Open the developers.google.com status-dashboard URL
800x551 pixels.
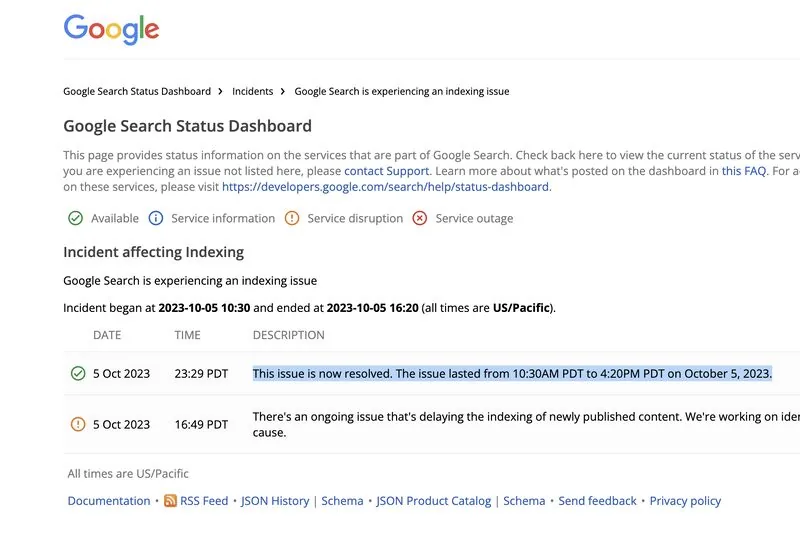coord(385,187)
